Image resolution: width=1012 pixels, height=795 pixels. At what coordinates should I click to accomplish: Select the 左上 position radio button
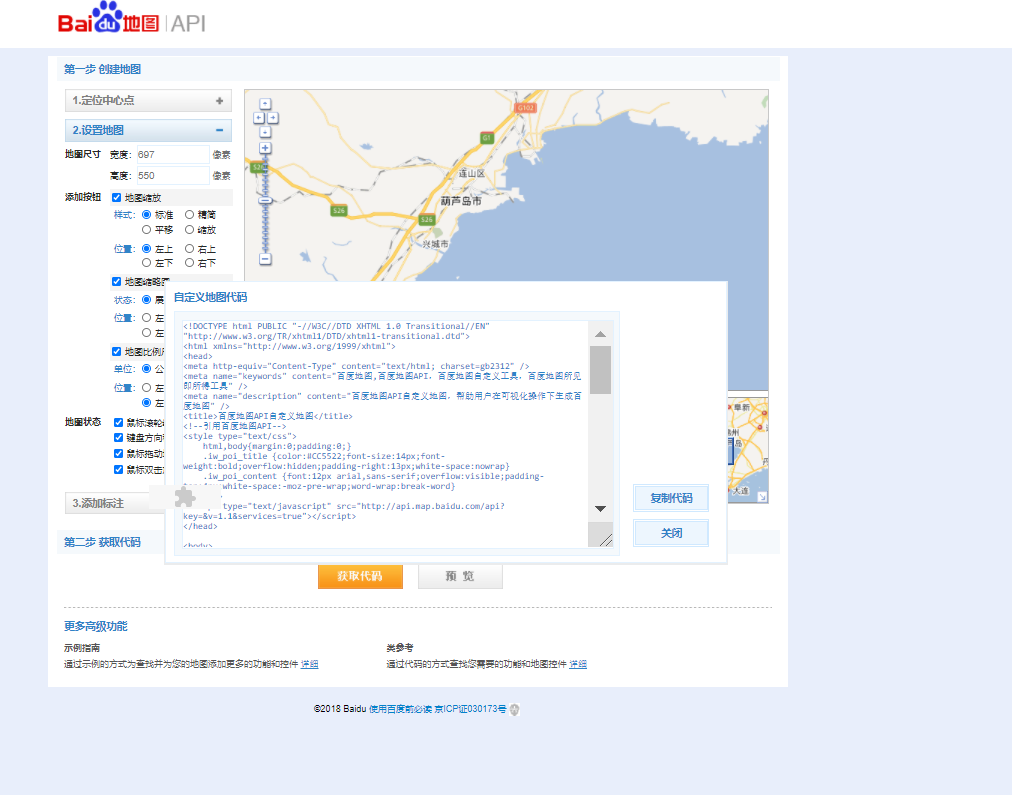click(147, 248)
